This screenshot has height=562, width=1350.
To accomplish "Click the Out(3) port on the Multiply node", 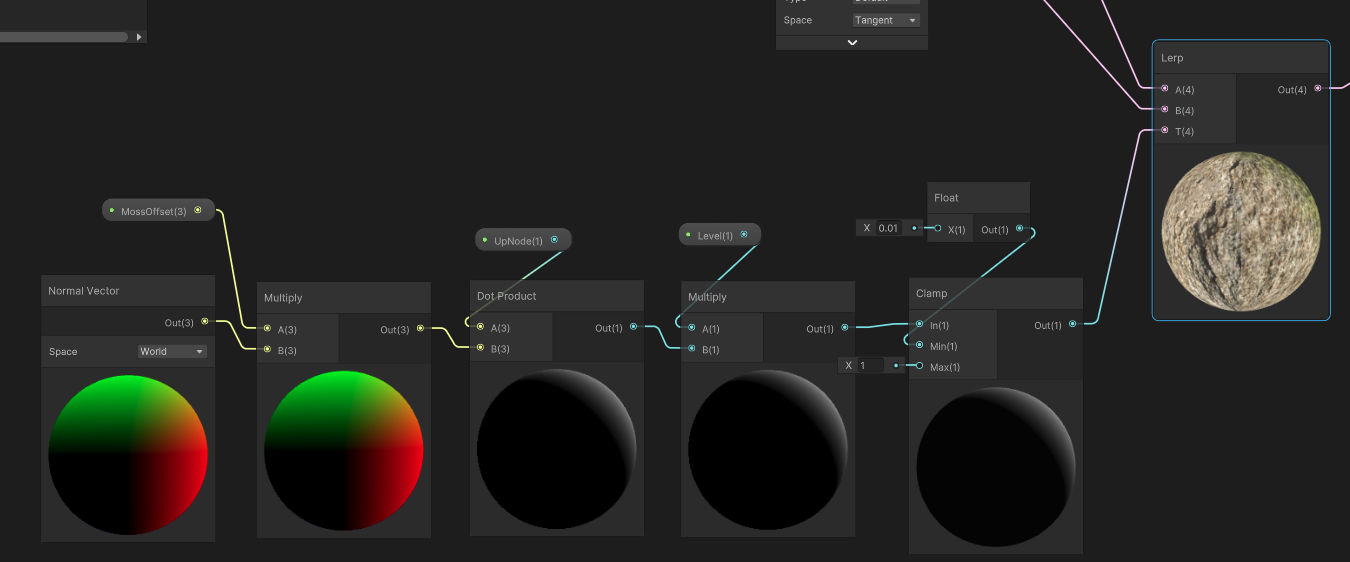I will [x=420, y=329].
